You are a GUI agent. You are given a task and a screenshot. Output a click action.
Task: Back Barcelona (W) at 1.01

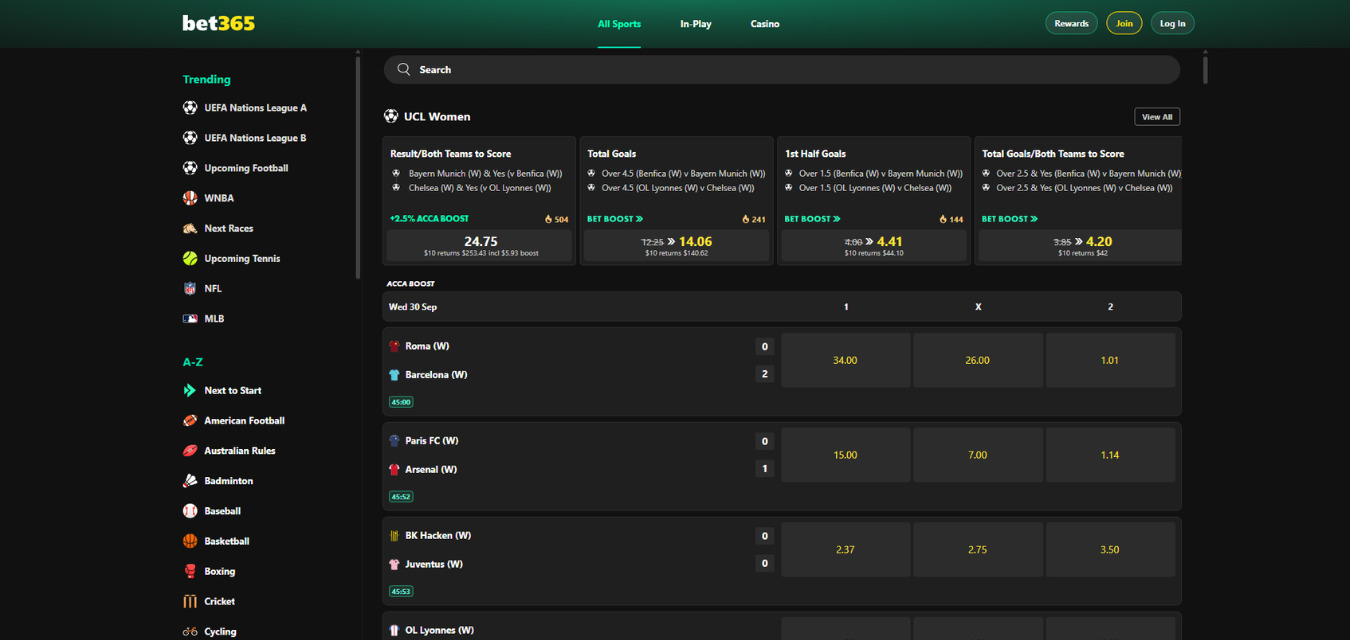tap(1110, 360)
